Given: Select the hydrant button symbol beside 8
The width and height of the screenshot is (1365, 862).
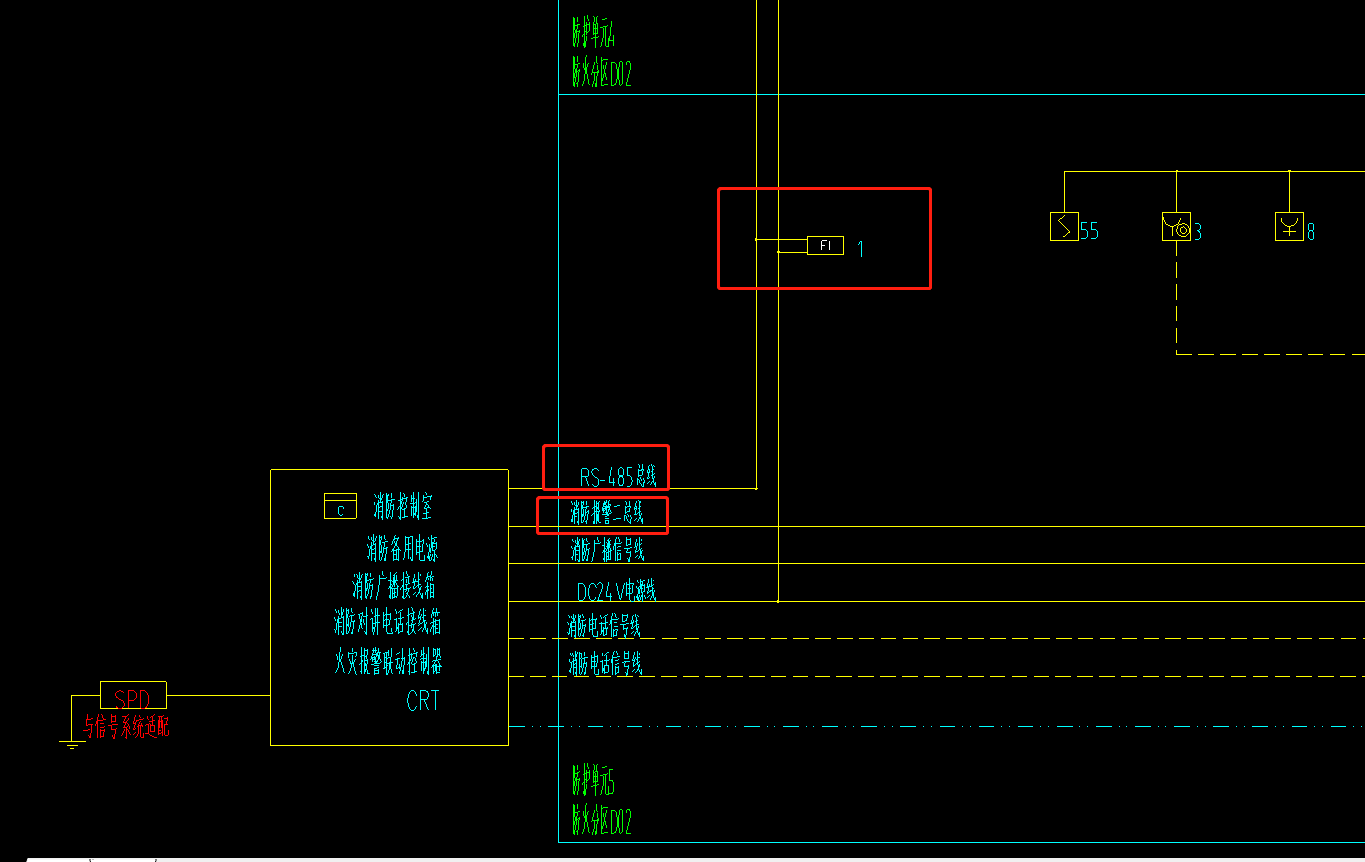Looking at the screenshot, I should point(1289,227).
